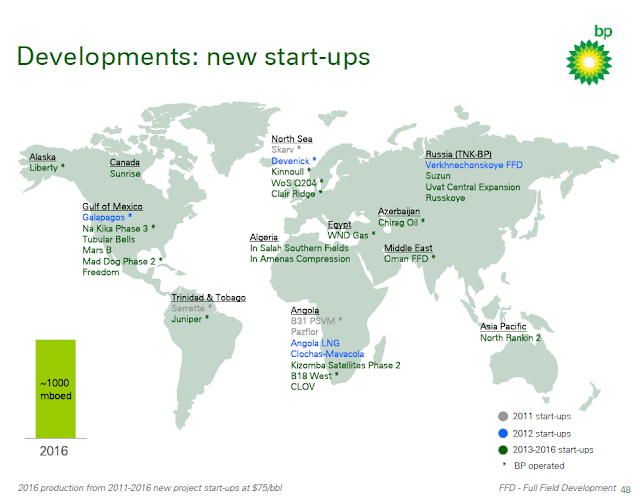
Task: Click the '2013-2016 start-ups' legend text
Action: tap(553, 450)
